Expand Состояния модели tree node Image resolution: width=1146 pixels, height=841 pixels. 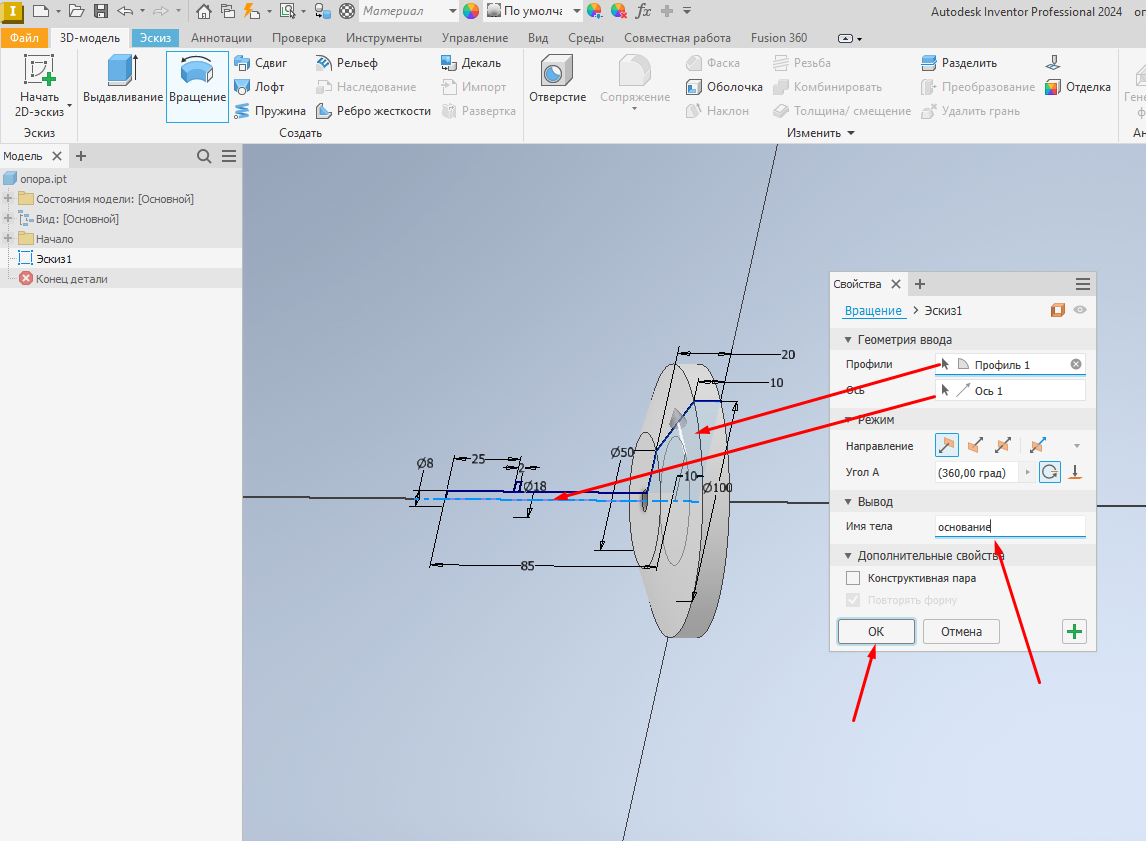(9, 199)
